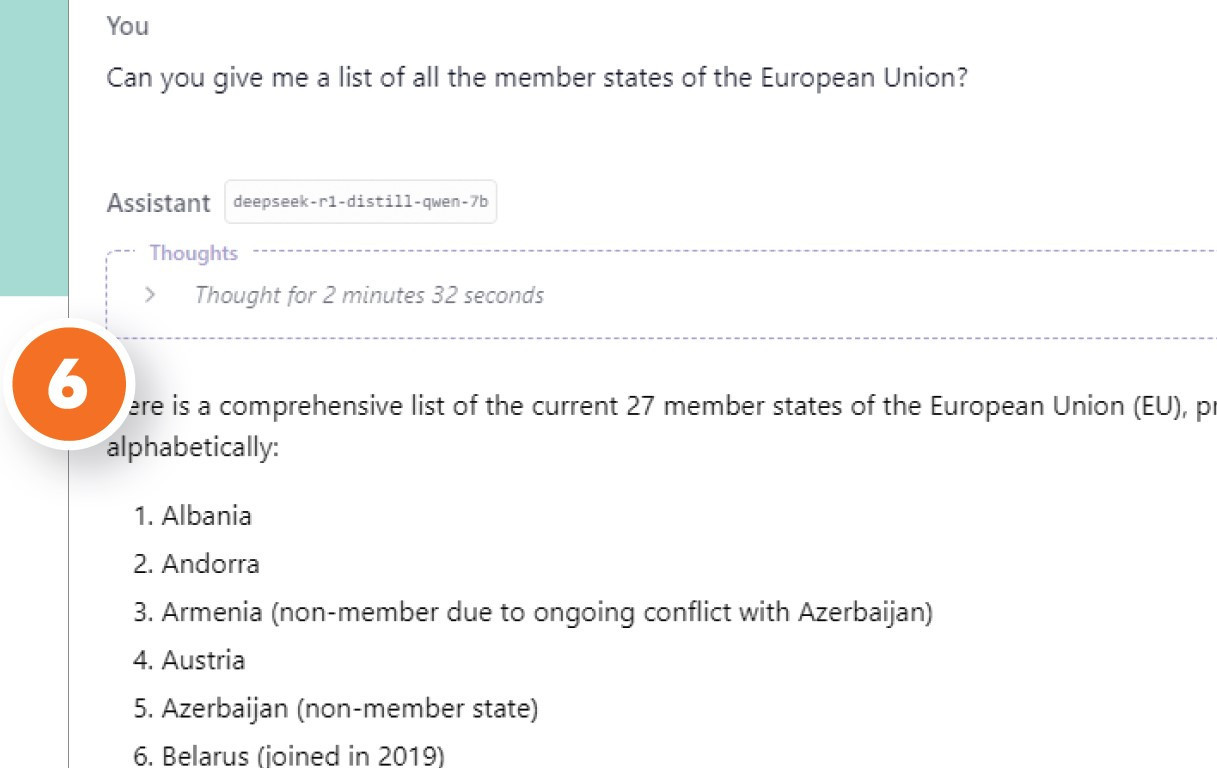The width and height of the screenshot is (1217, 768).
Task: Select the "Assistant" sender label
Action: click(158, 203)
